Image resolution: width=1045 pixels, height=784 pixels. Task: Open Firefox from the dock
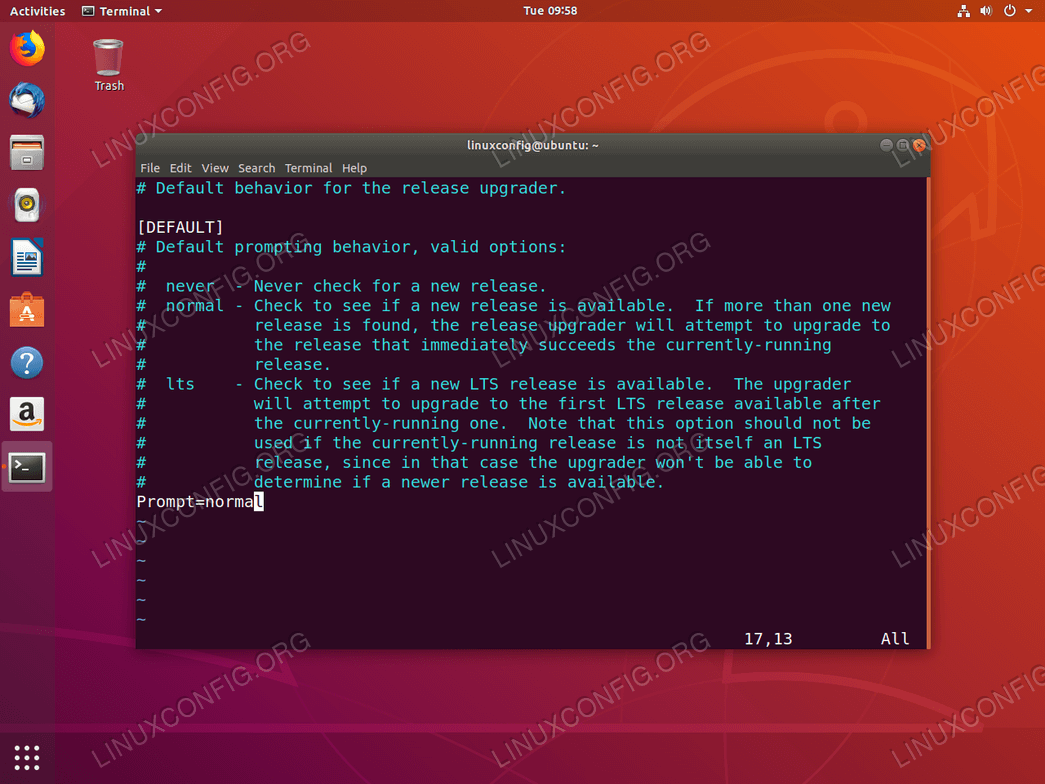click(27, 49)
